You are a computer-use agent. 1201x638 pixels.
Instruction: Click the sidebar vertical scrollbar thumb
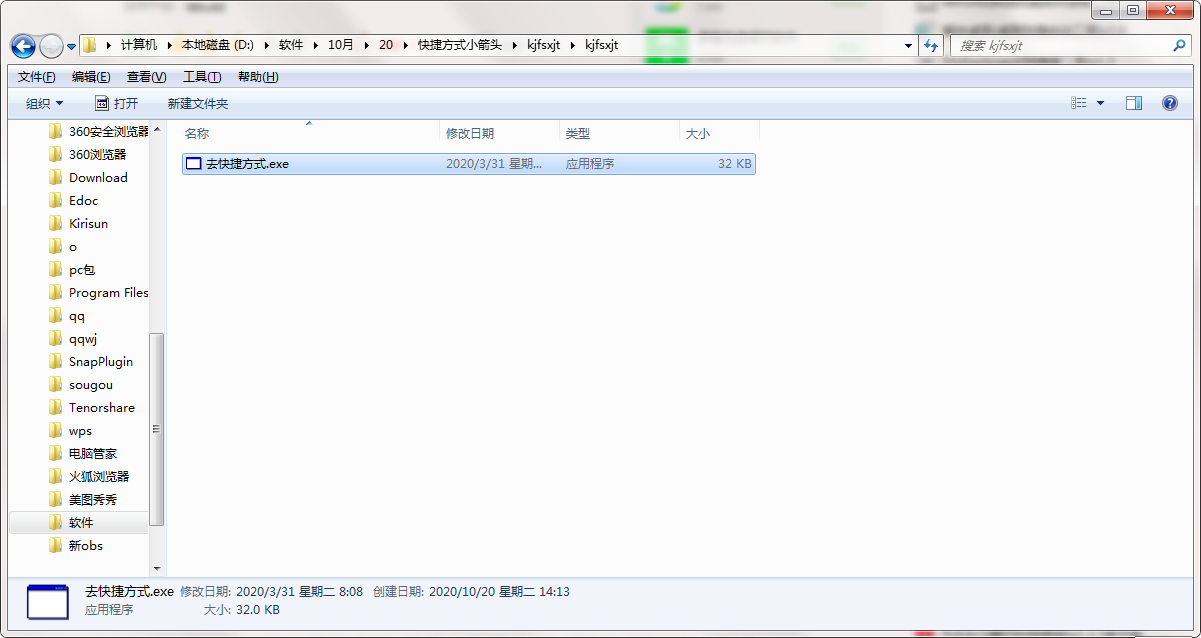click(156, 428)
